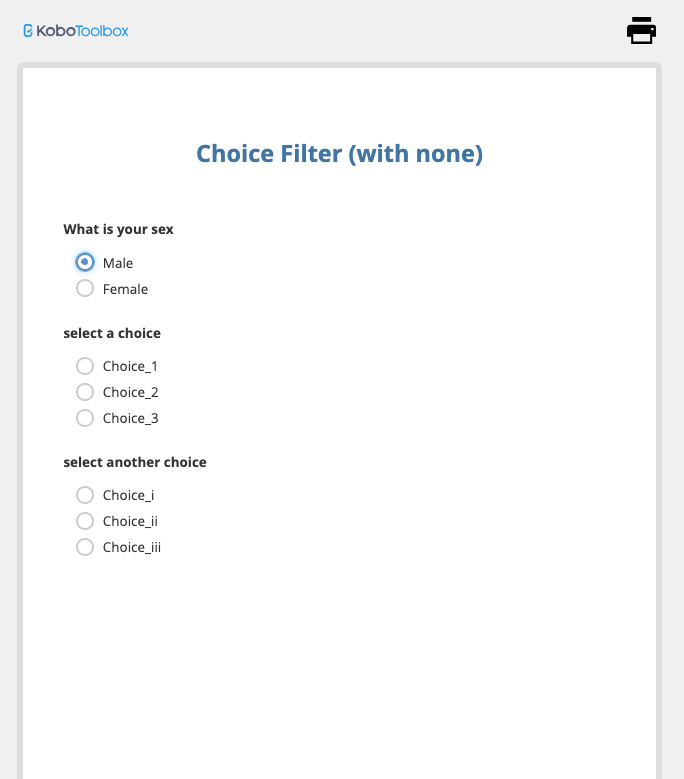Click the "Male" option label text

[x=118, y=263]
